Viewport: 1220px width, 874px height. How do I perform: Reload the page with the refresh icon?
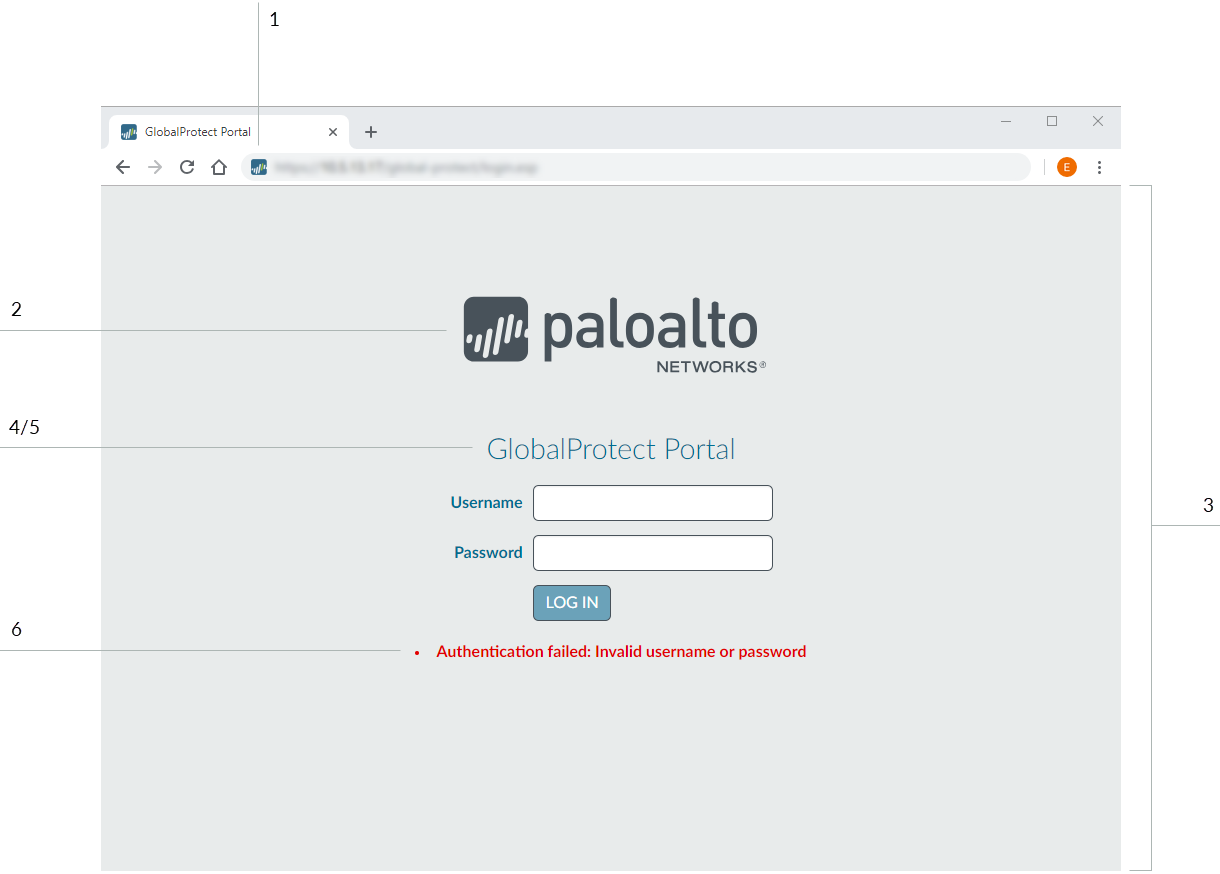[186, 167]
